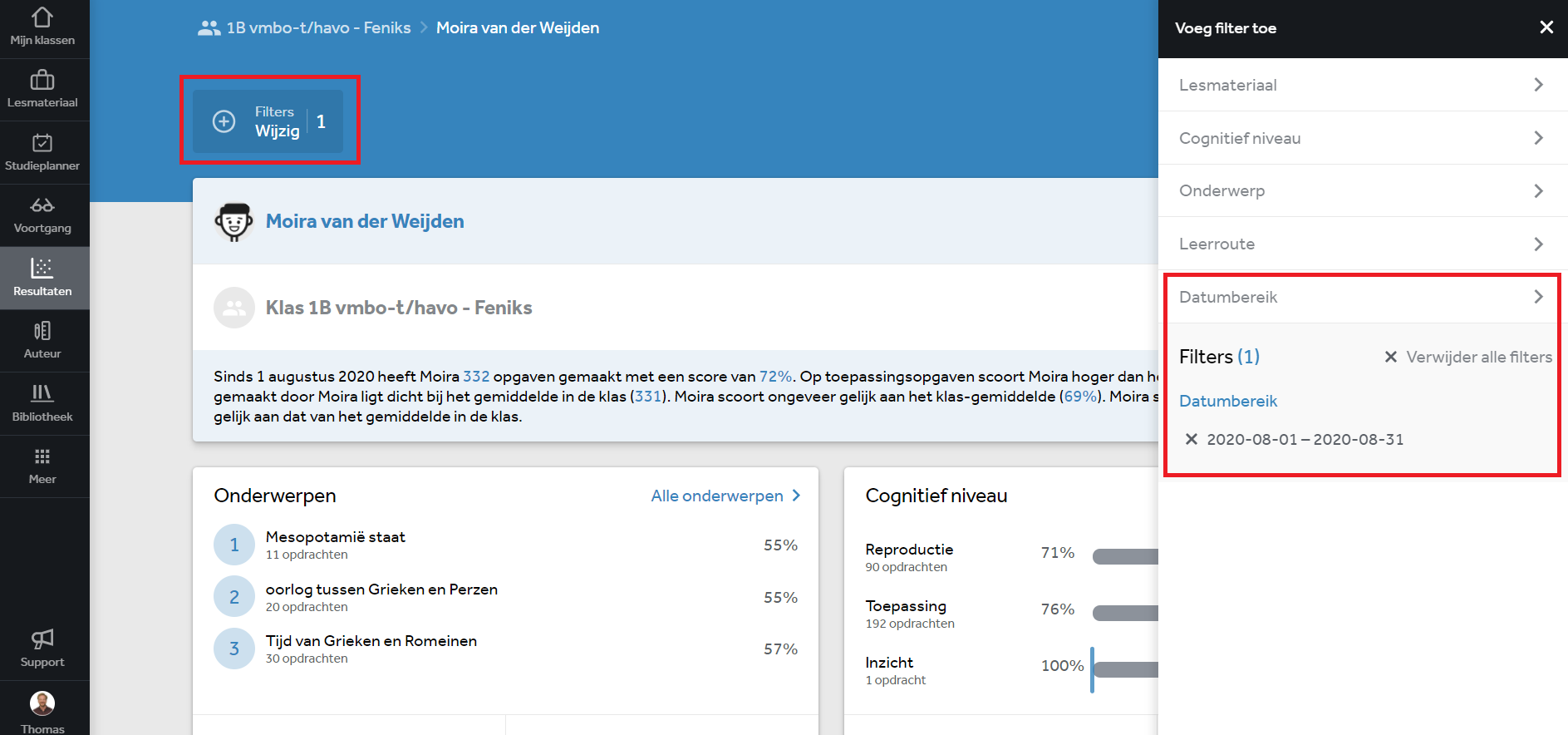Click the Reproductie progress bar
The height and width of the screenshot is (735, 1568).
1125,556
